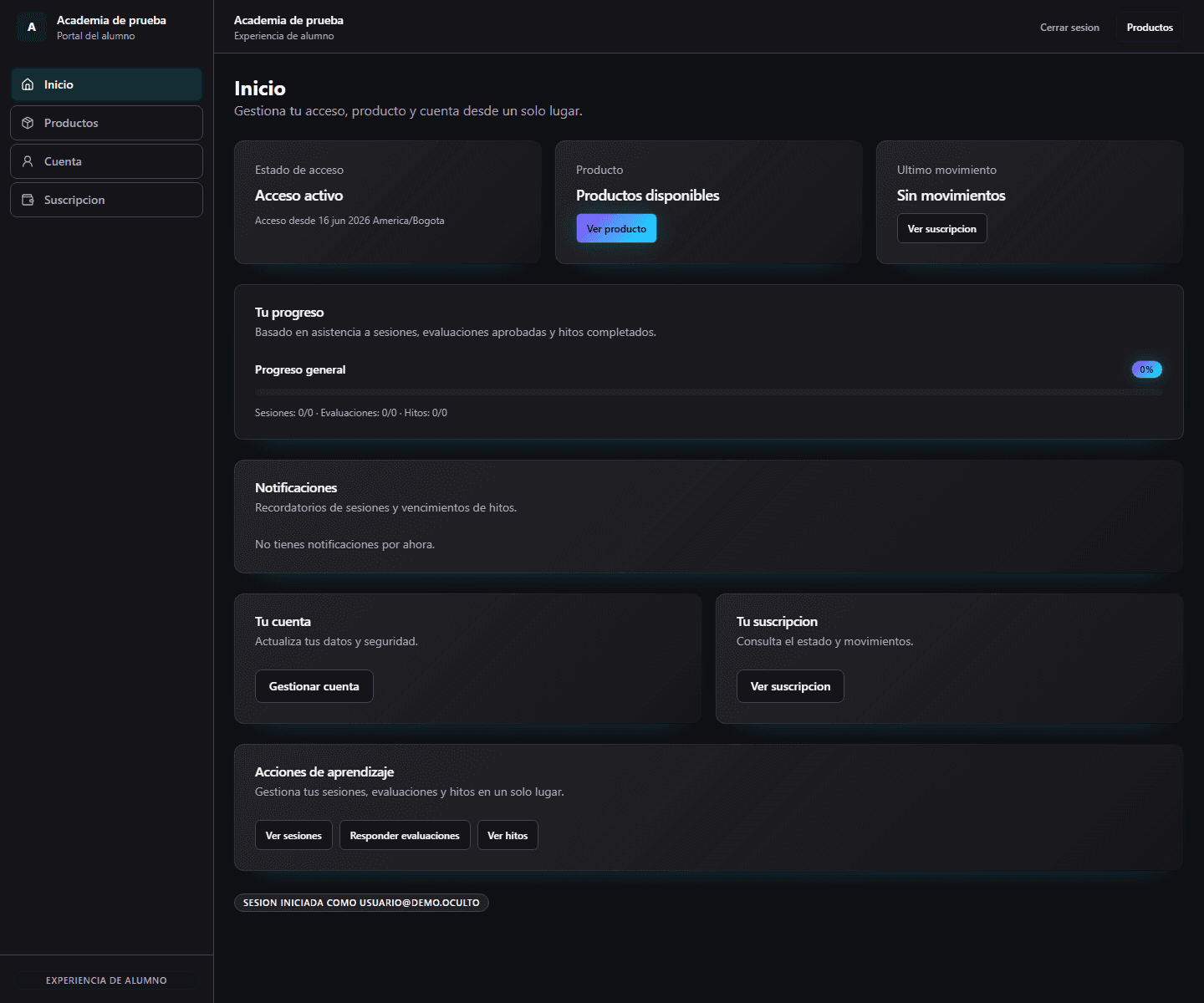Open the Cuenta sidebar menu item

click(x=106, y=161)
